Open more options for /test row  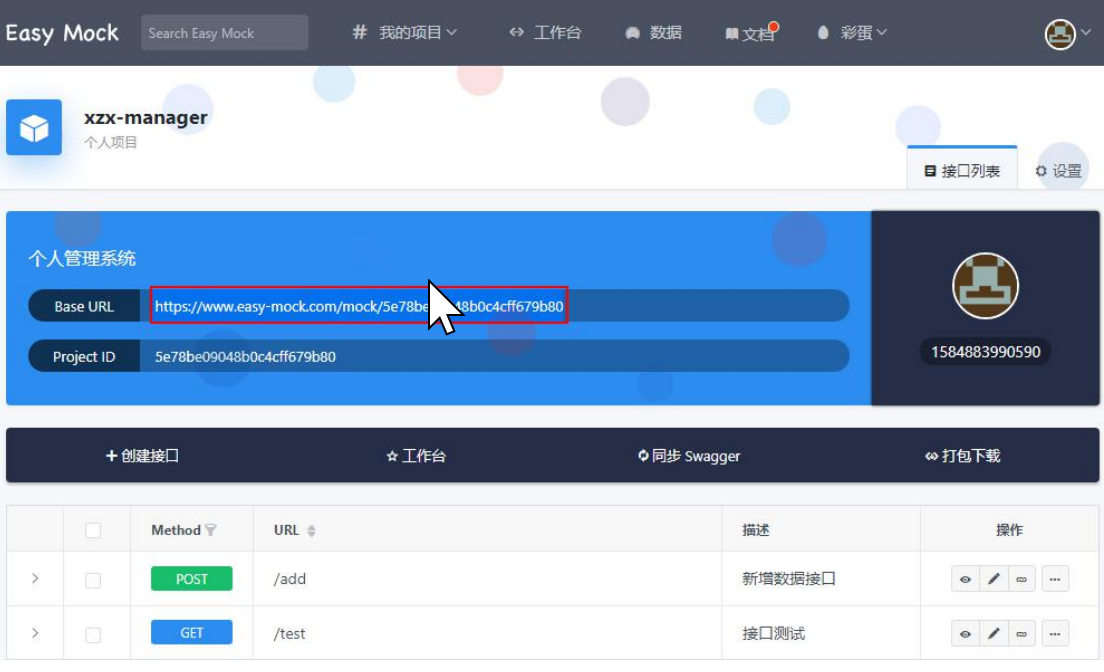click(x=1055, y=633)
